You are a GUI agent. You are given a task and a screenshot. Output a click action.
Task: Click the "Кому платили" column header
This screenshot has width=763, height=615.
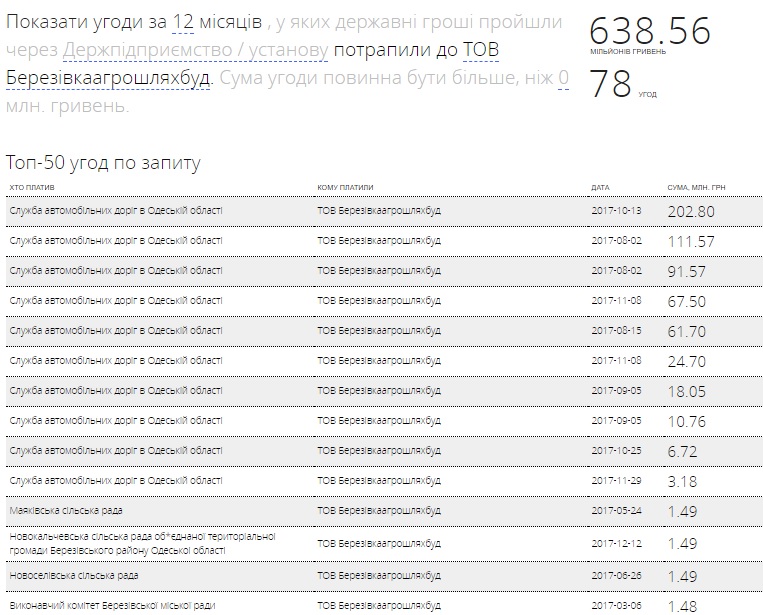[x=344, y=187]
